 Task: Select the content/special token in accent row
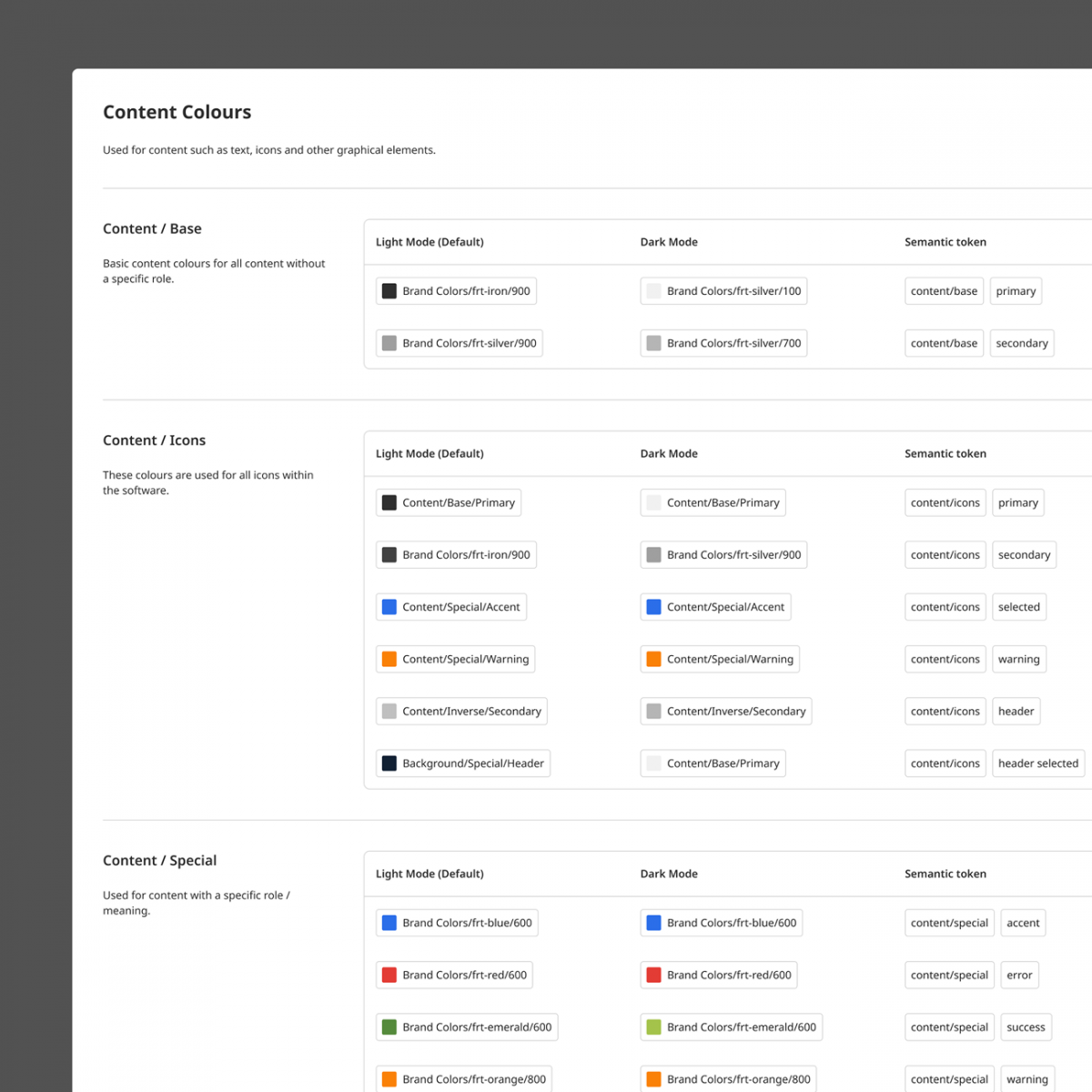949,923
